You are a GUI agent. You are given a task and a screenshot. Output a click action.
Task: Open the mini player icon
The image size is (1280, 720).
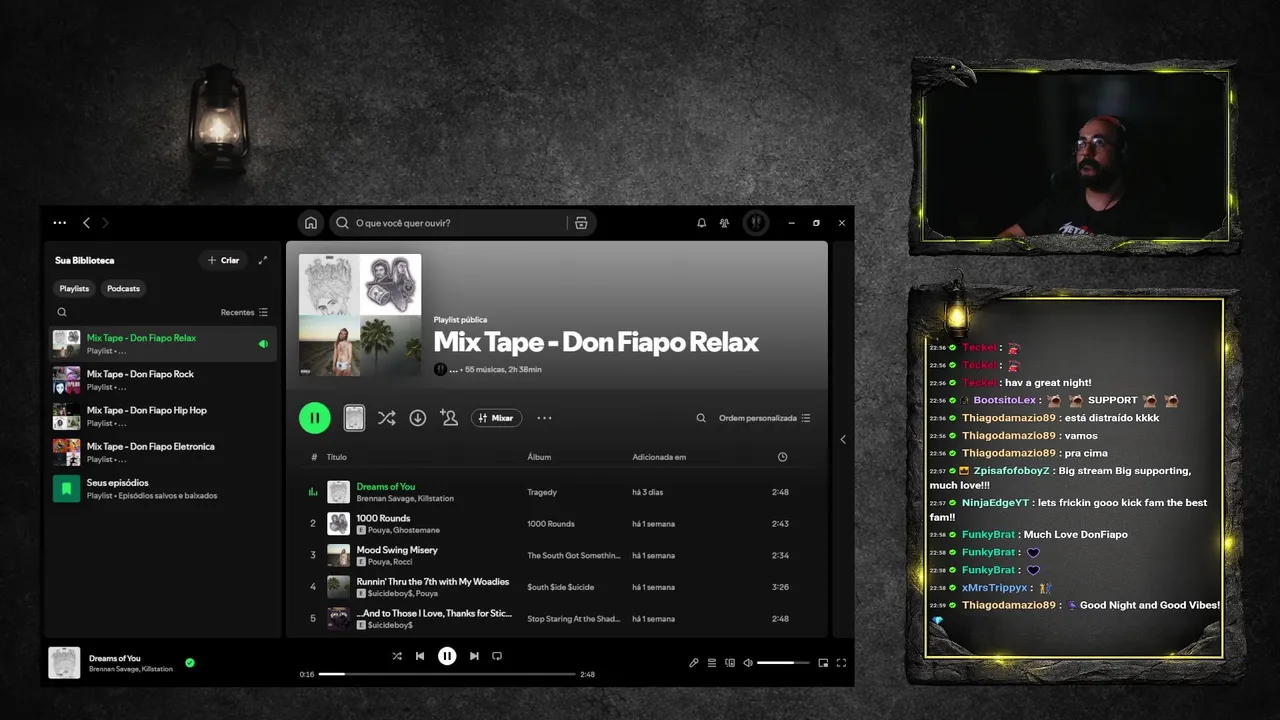point(823,663)
